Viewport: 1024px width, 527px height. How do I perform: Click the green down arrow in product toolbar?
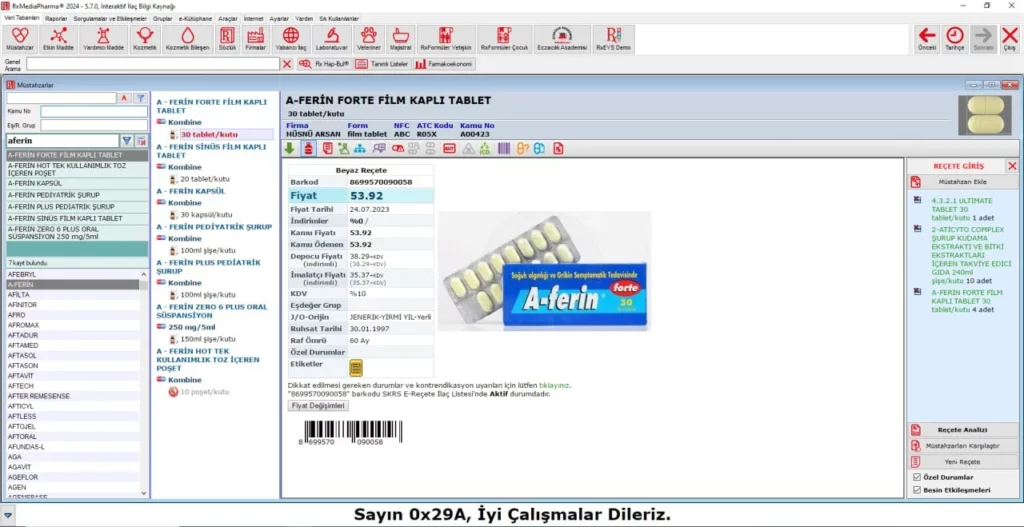coord(289,149)
